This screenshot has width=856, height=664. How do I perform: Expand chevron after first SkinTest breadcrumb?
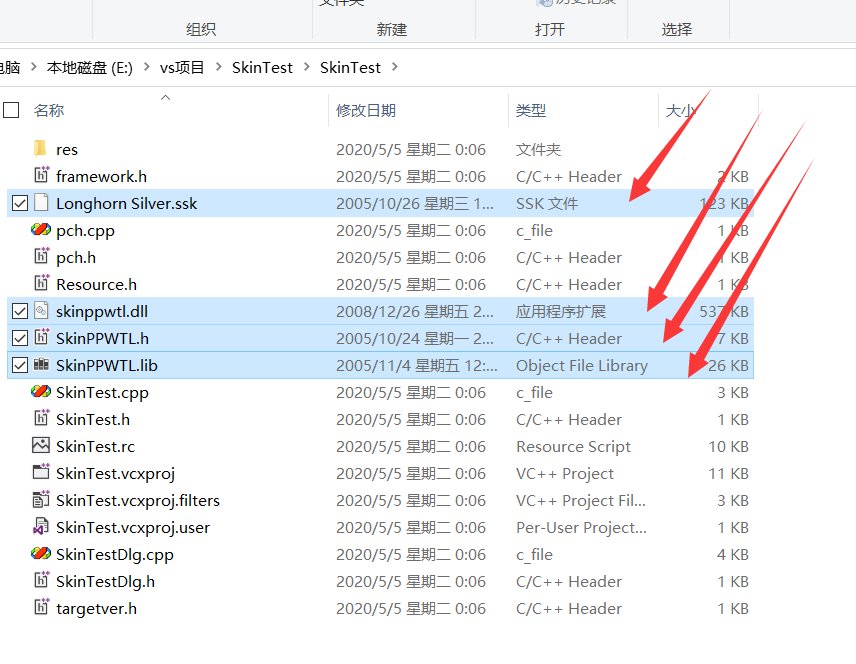click(x=306, y=67)
